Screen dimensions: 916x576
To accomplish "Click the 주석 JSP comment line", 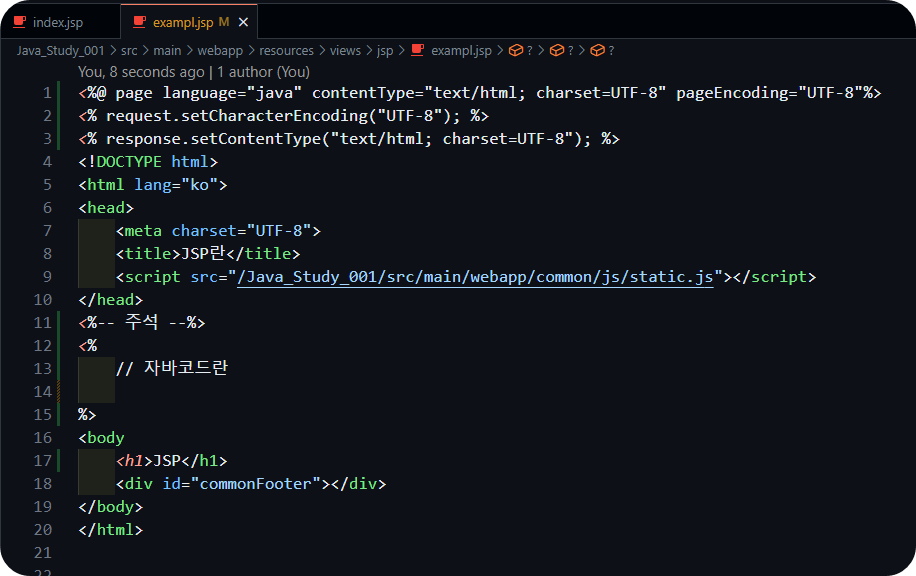I will click(142, 322).
